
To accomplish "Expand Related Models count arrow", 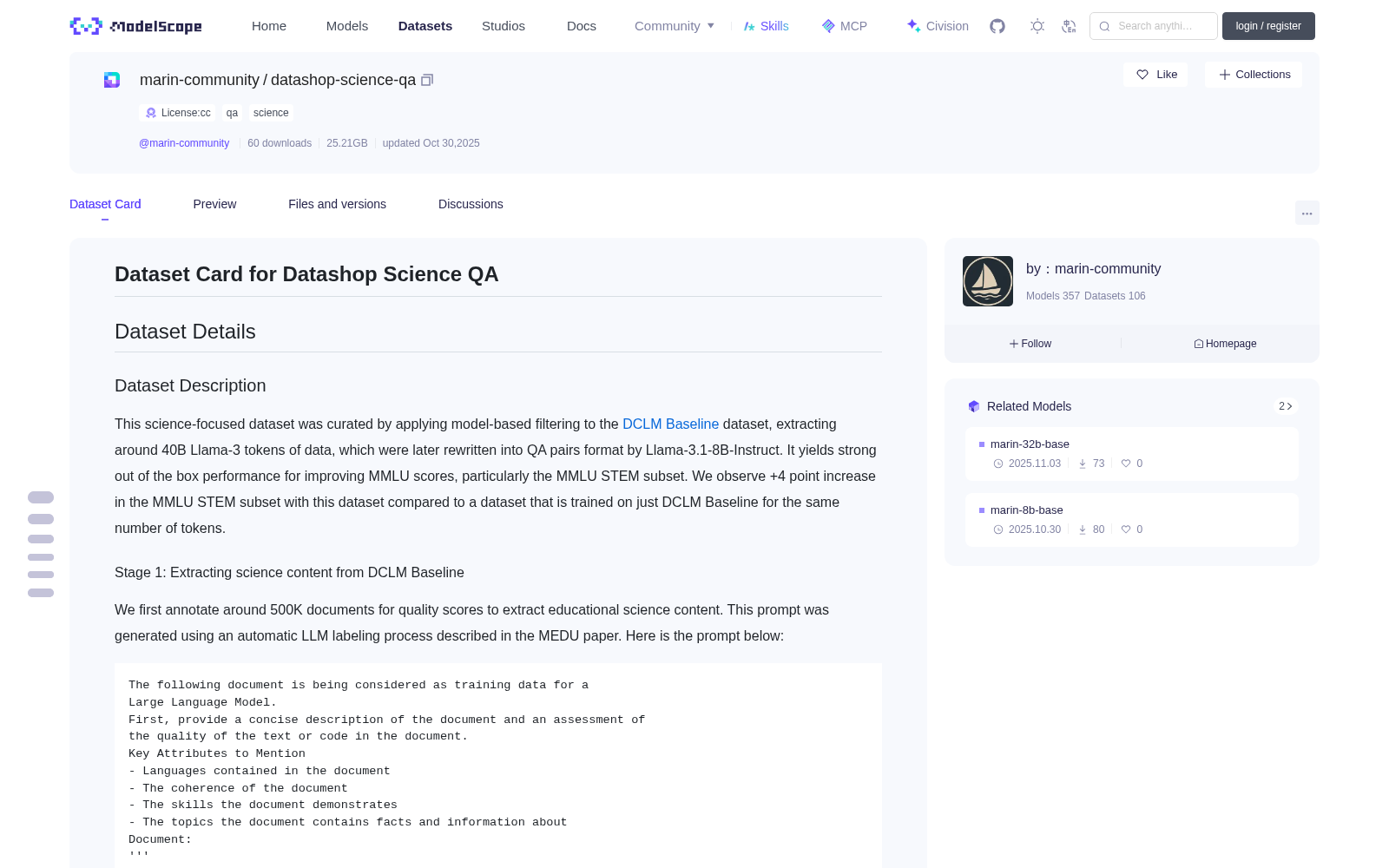I will point(1286,406).
